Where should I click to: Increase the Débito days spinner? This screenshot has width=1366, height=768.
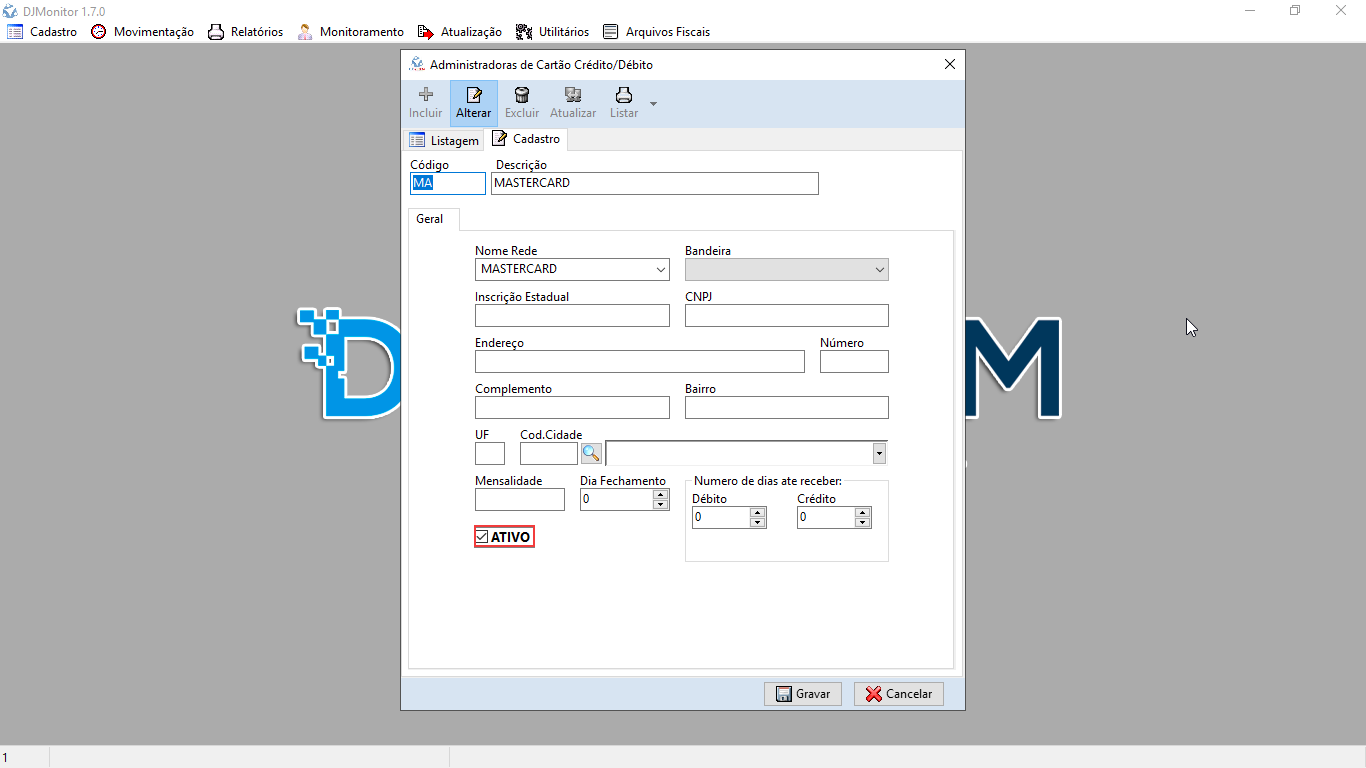(x=757, y=512)
